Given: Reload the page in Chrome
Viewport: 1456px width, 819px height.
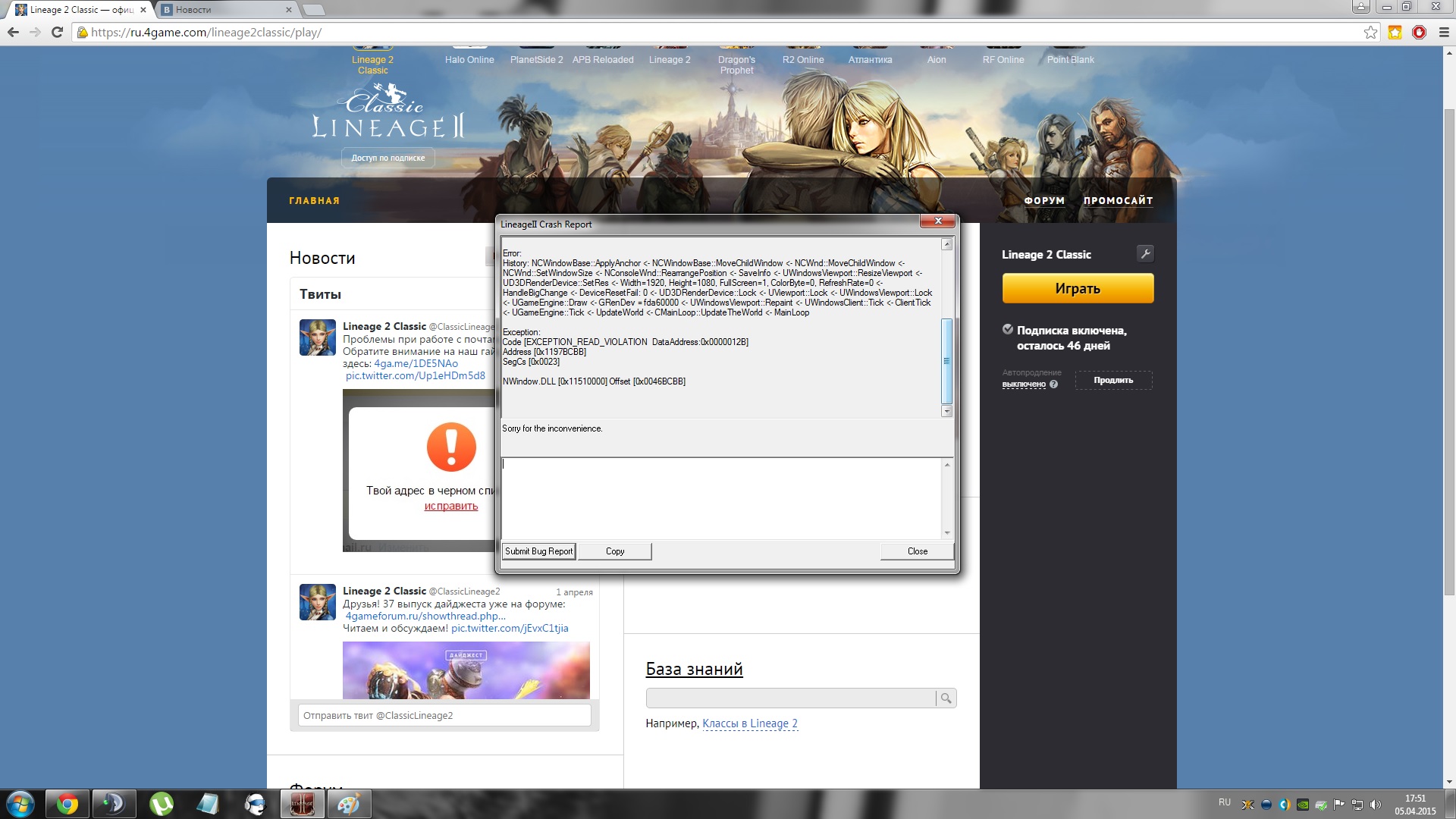Looking at the screenshot, I should (57, 32).
